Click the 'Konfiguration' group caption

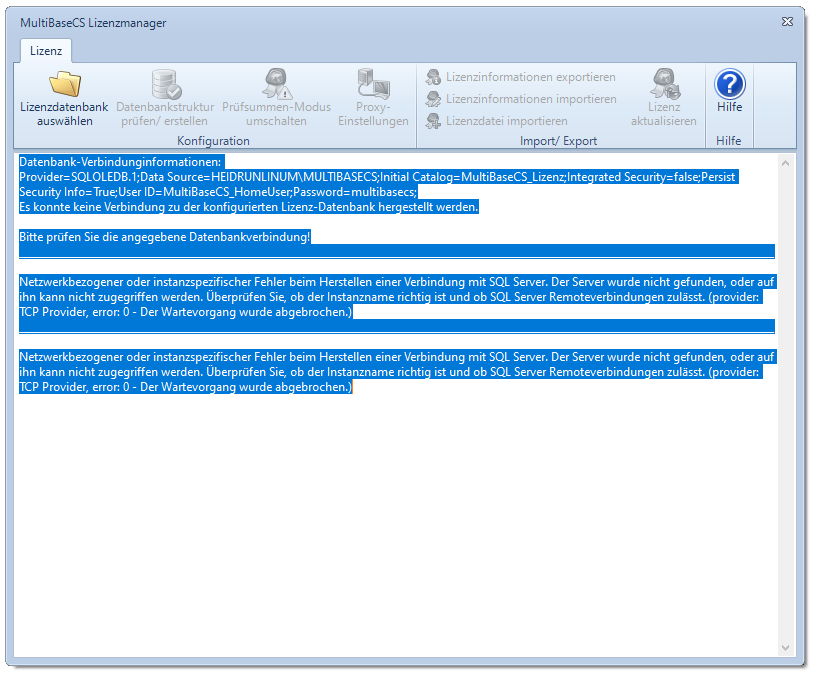[x=213, y=141]
